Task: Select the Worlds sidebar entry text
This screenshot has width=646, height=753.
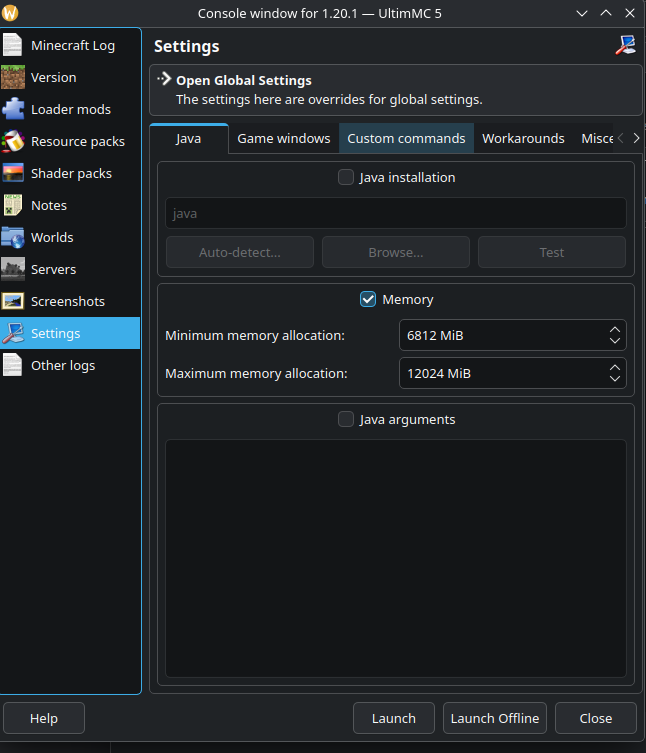Action: (x=52, y=237)
